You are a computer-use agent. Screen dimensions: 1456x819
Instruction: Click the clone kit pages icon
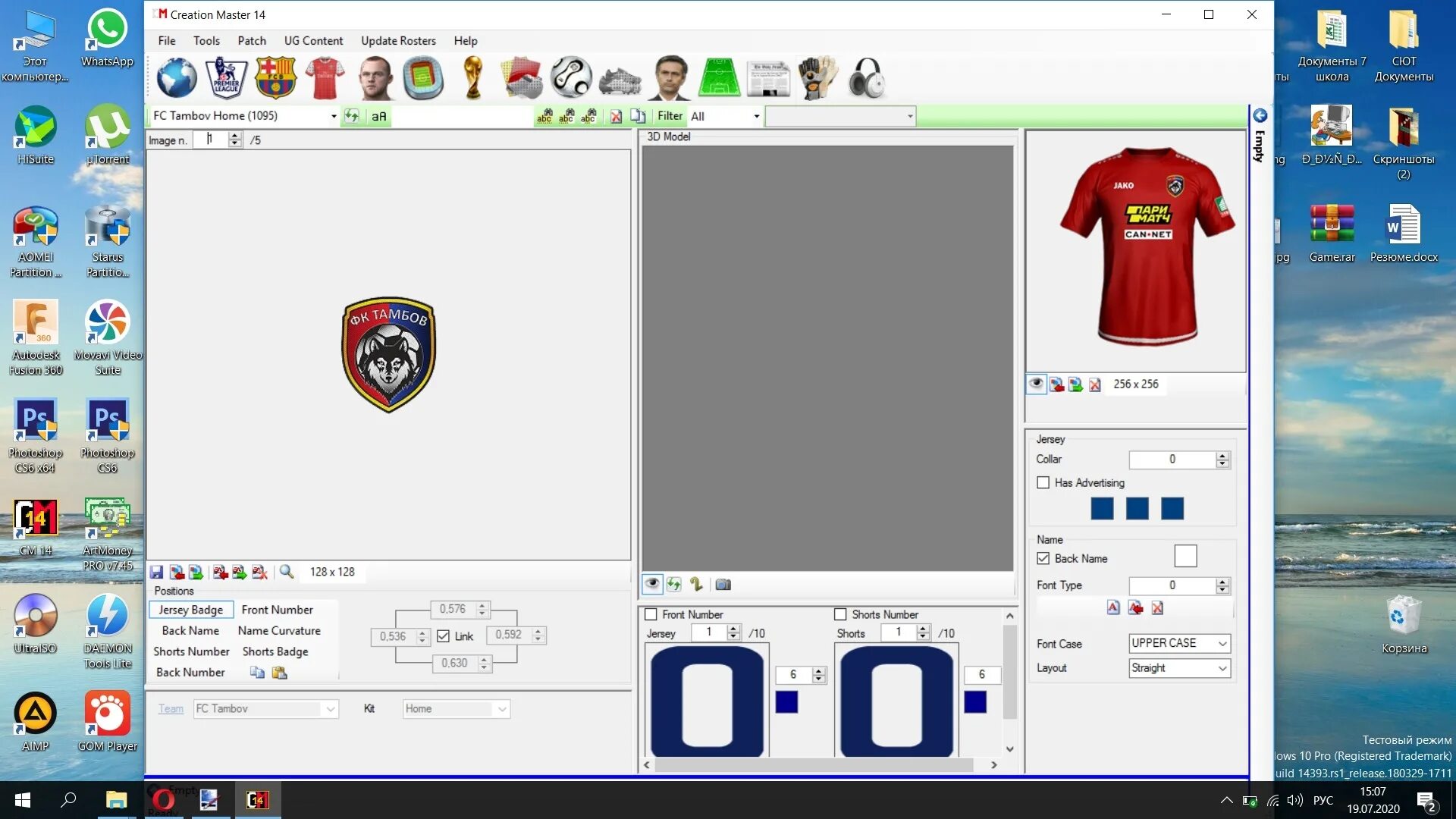click(x=638, y=116)
